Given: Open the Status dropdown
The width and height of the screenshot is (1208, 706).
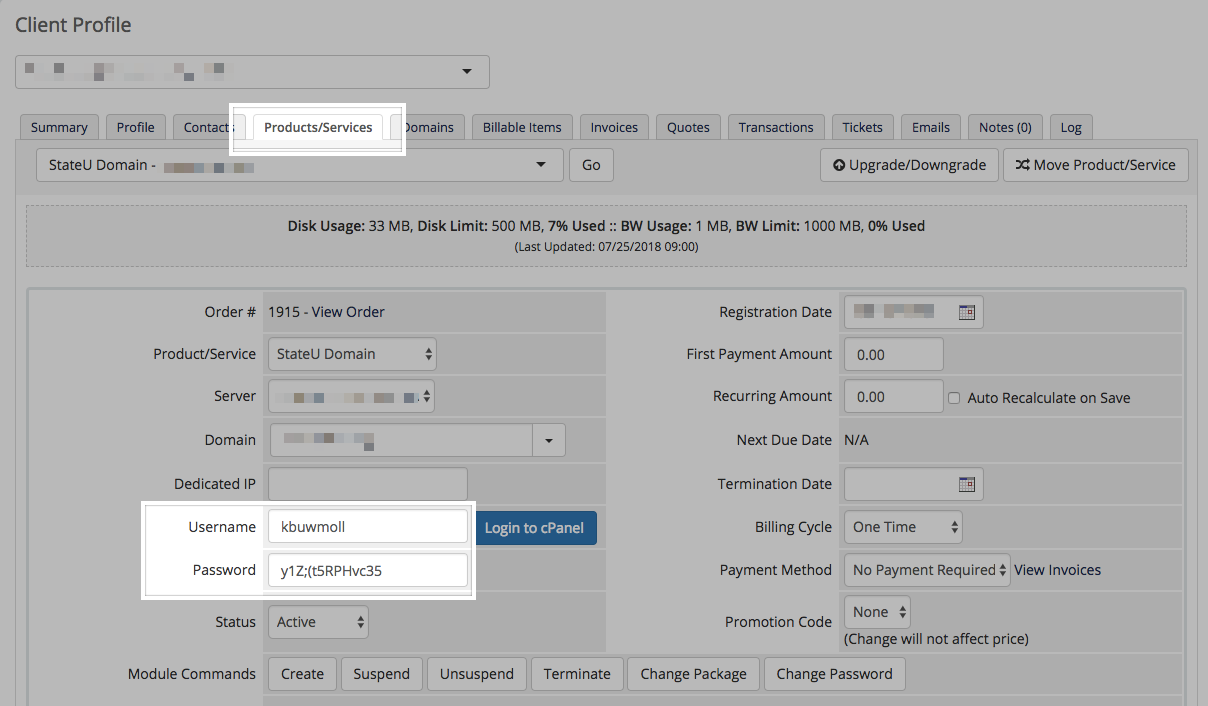Looking at the screenshot, I should coord(318,622).
